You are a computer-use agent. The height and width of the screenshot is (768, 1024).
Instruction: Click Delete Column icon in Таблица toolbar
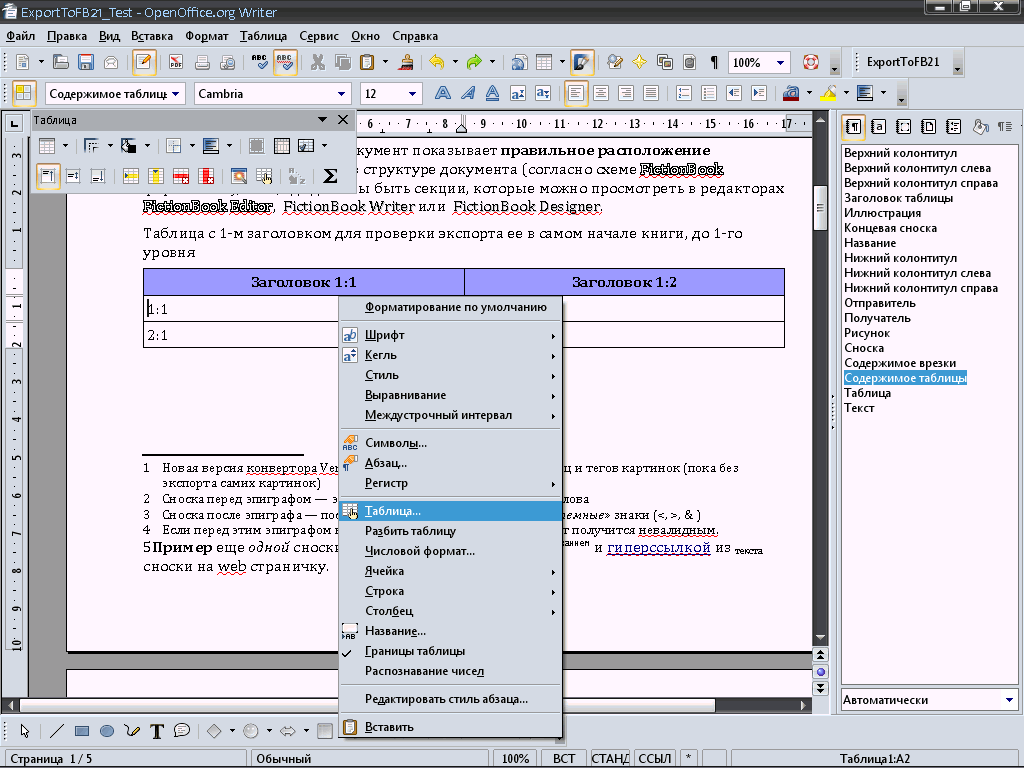pyautogui.click(x=206, y=176)
